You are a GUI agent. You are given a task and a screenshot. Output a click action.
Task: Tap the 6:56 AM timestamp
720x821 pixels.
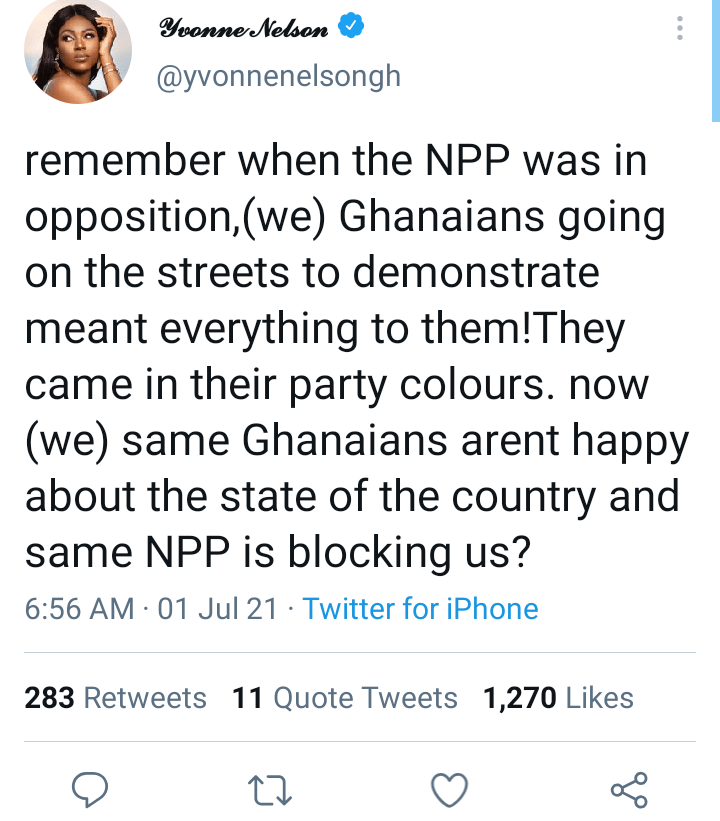click(x=79, y=609)
